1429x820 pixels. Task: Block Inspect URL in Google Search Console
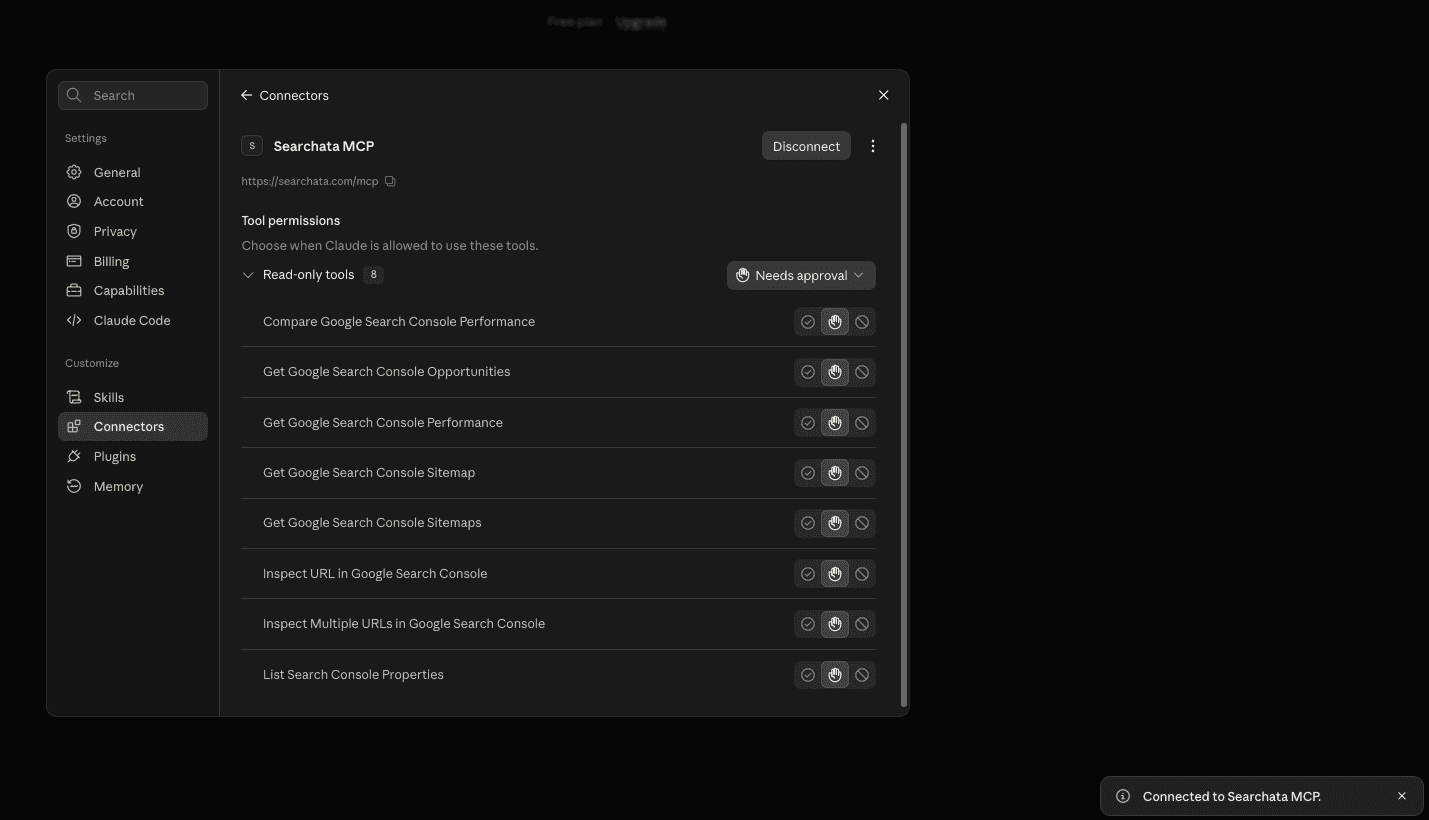tap(862, 574)
